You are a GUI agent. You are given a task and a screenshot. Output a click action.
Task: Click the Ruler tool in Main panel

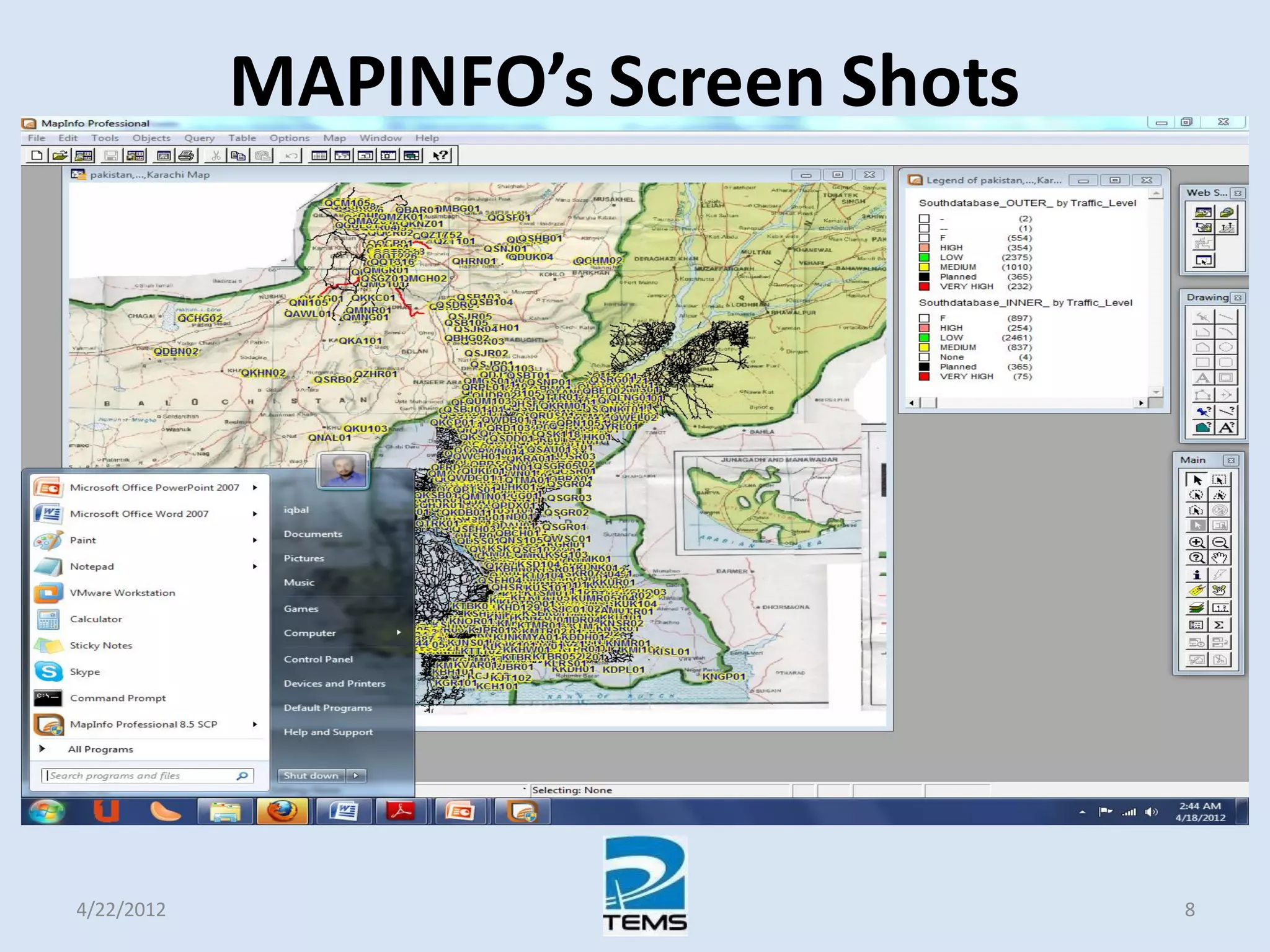1220,608
